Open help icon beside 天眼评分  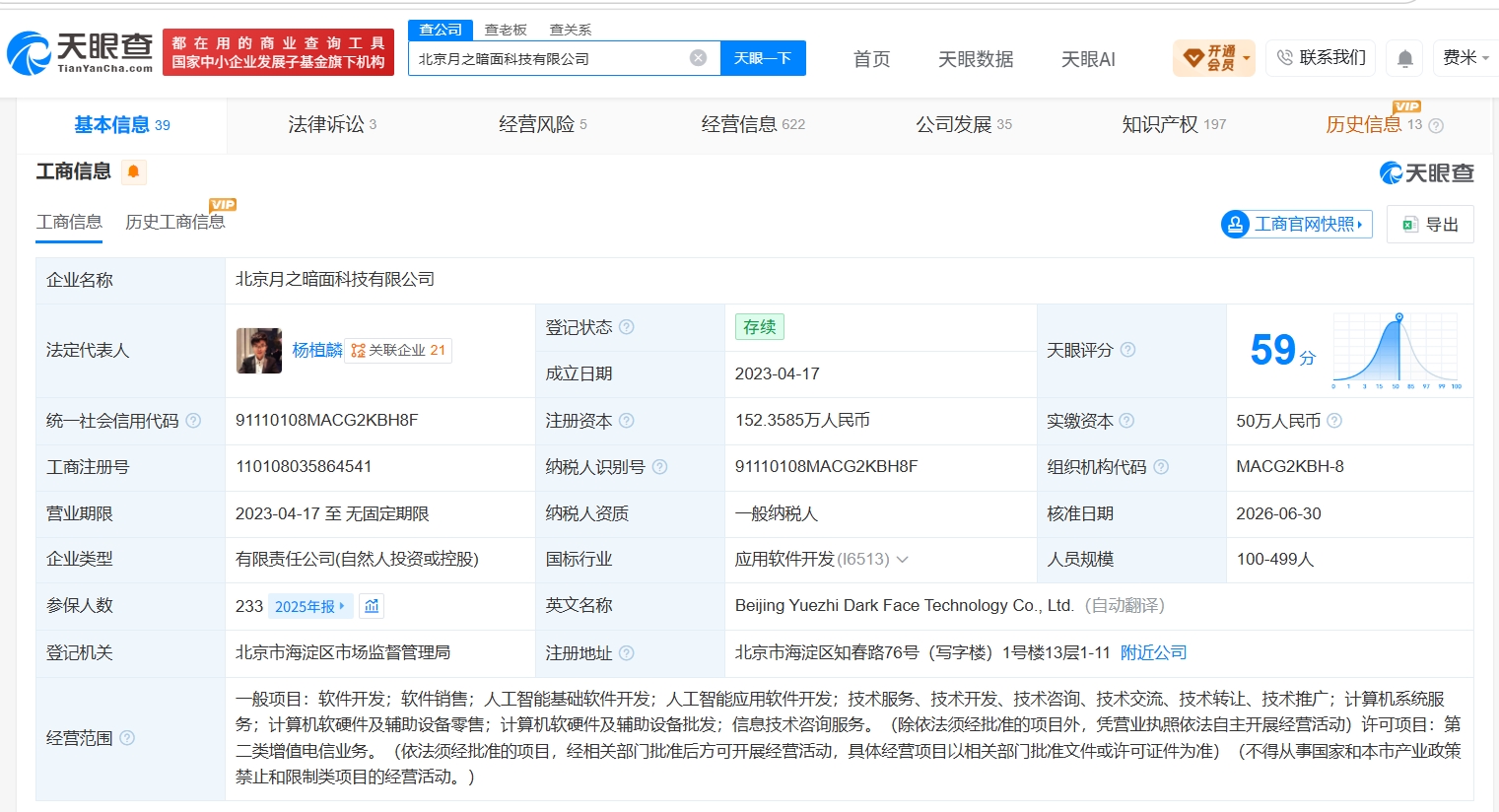pyautogui.click(x=1128, y=350)
